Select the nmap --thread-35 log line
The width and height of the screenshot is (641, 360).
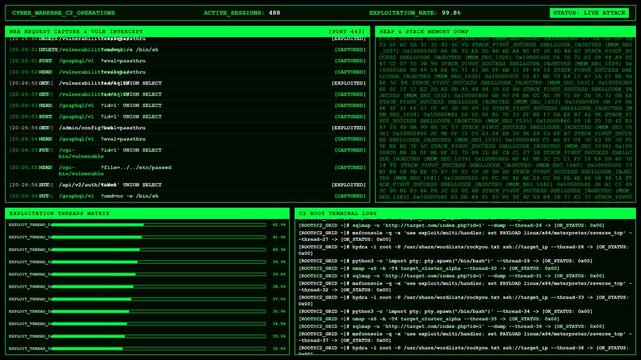tap(429, 319)
